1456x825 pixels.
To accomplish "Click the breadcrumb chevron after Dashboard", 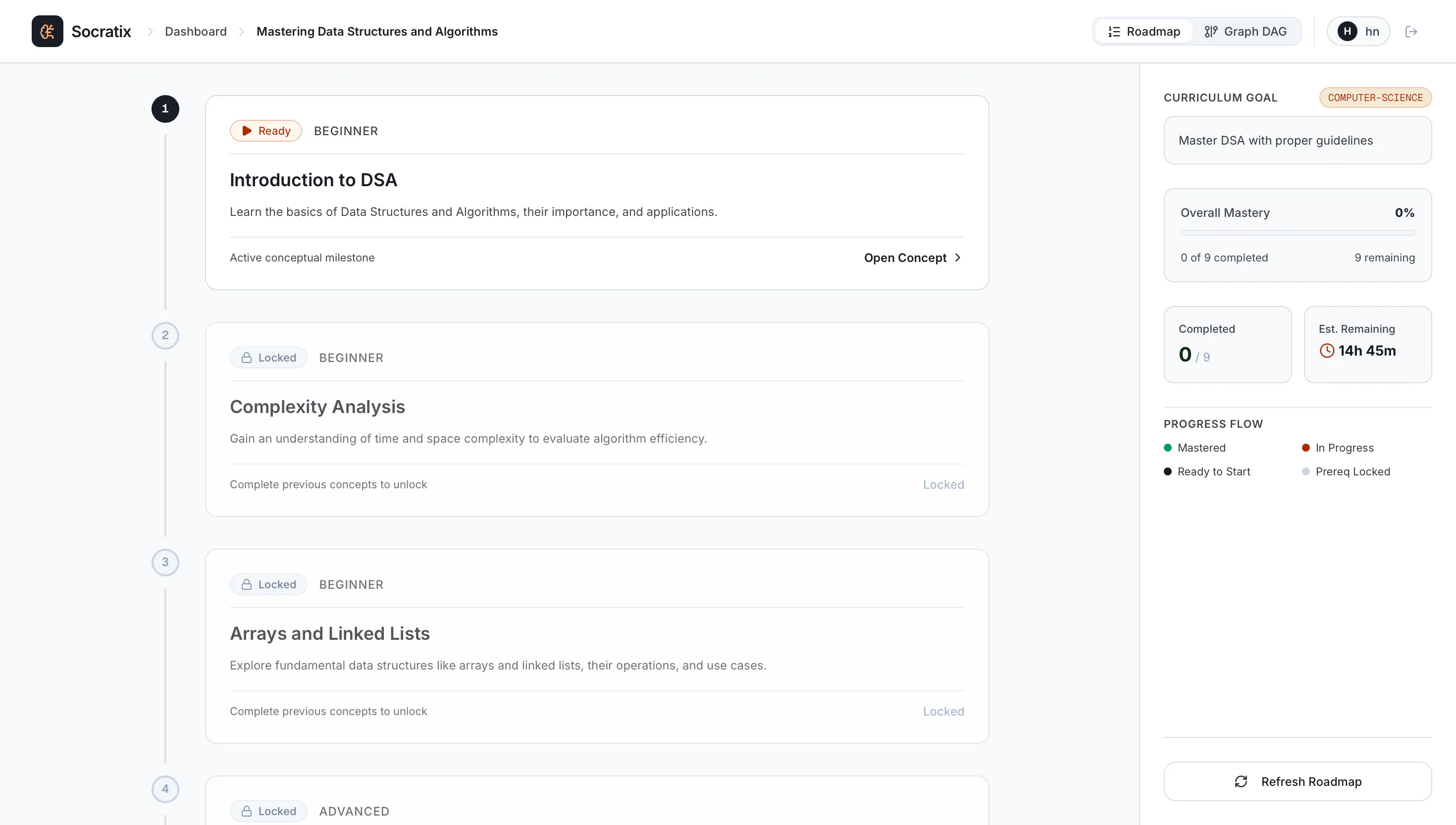I will pos(241,32).
